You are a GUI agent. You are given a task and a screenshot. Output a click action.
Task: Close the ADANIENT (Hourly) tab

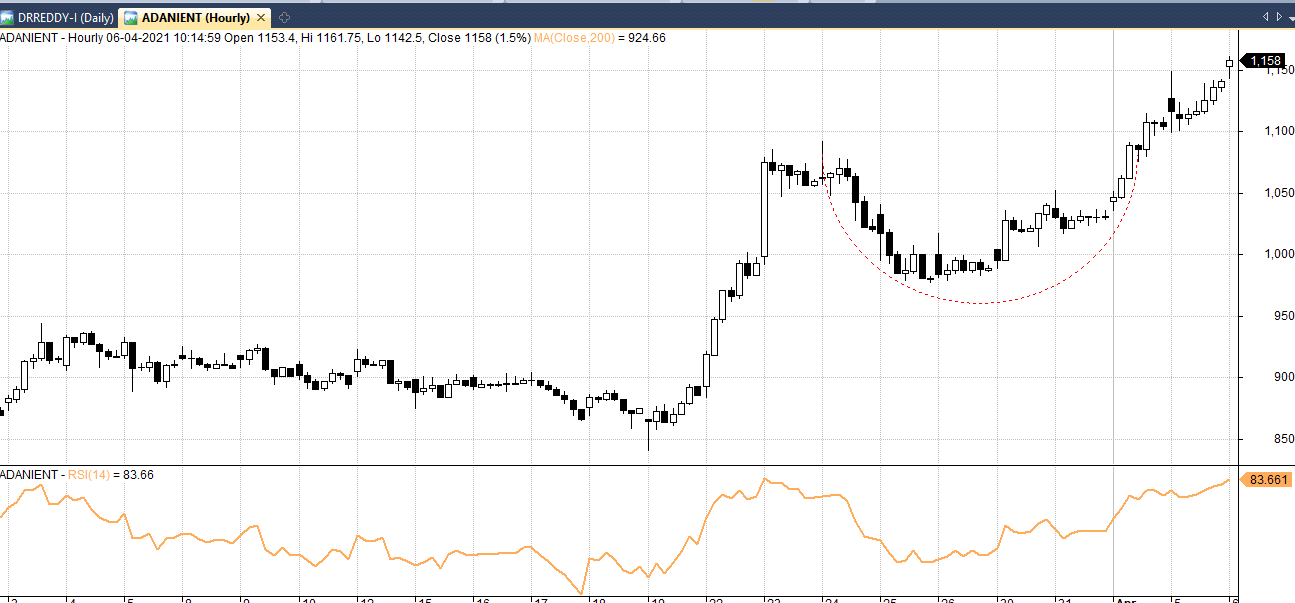coord(262,17)
